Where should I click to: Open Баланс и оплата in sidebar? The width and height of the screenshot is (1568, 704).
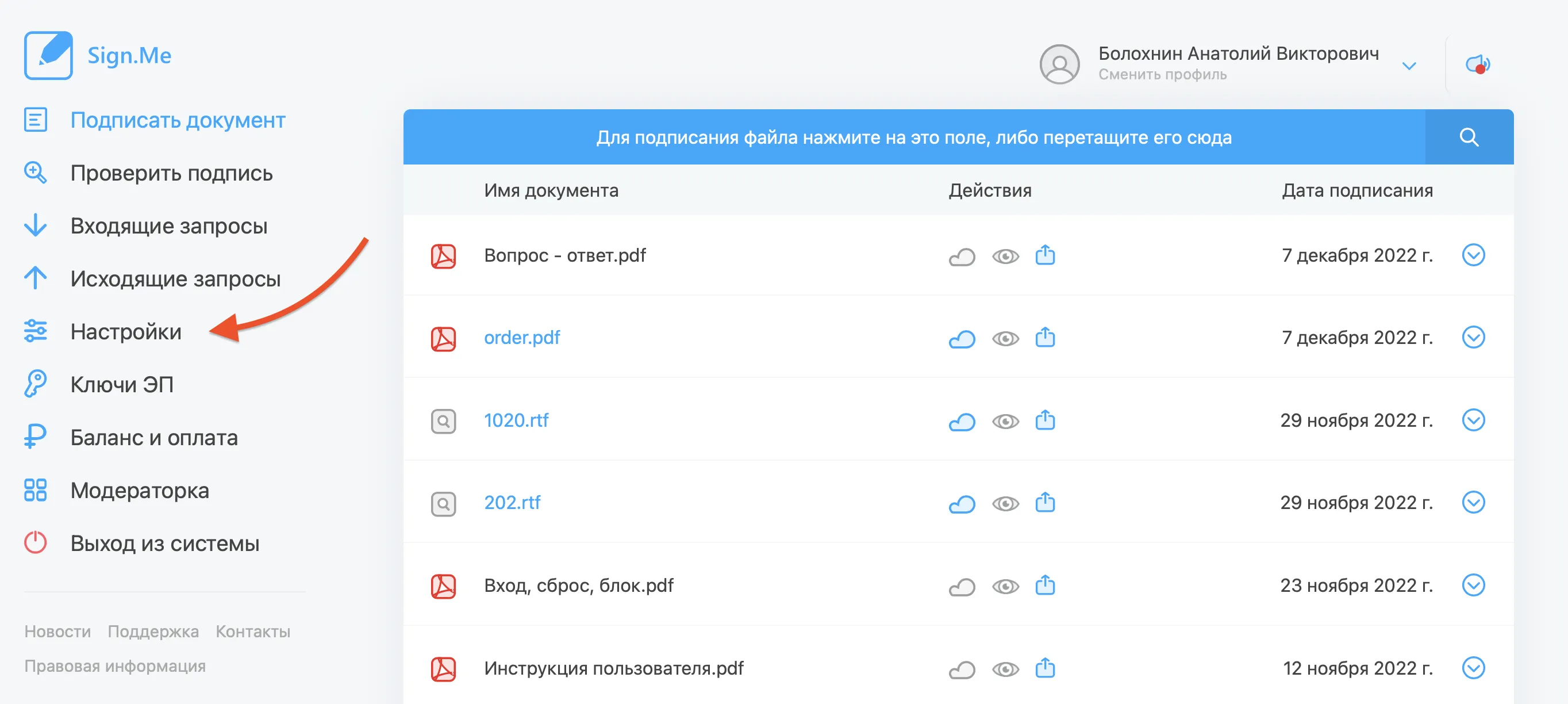click(154, 437)
